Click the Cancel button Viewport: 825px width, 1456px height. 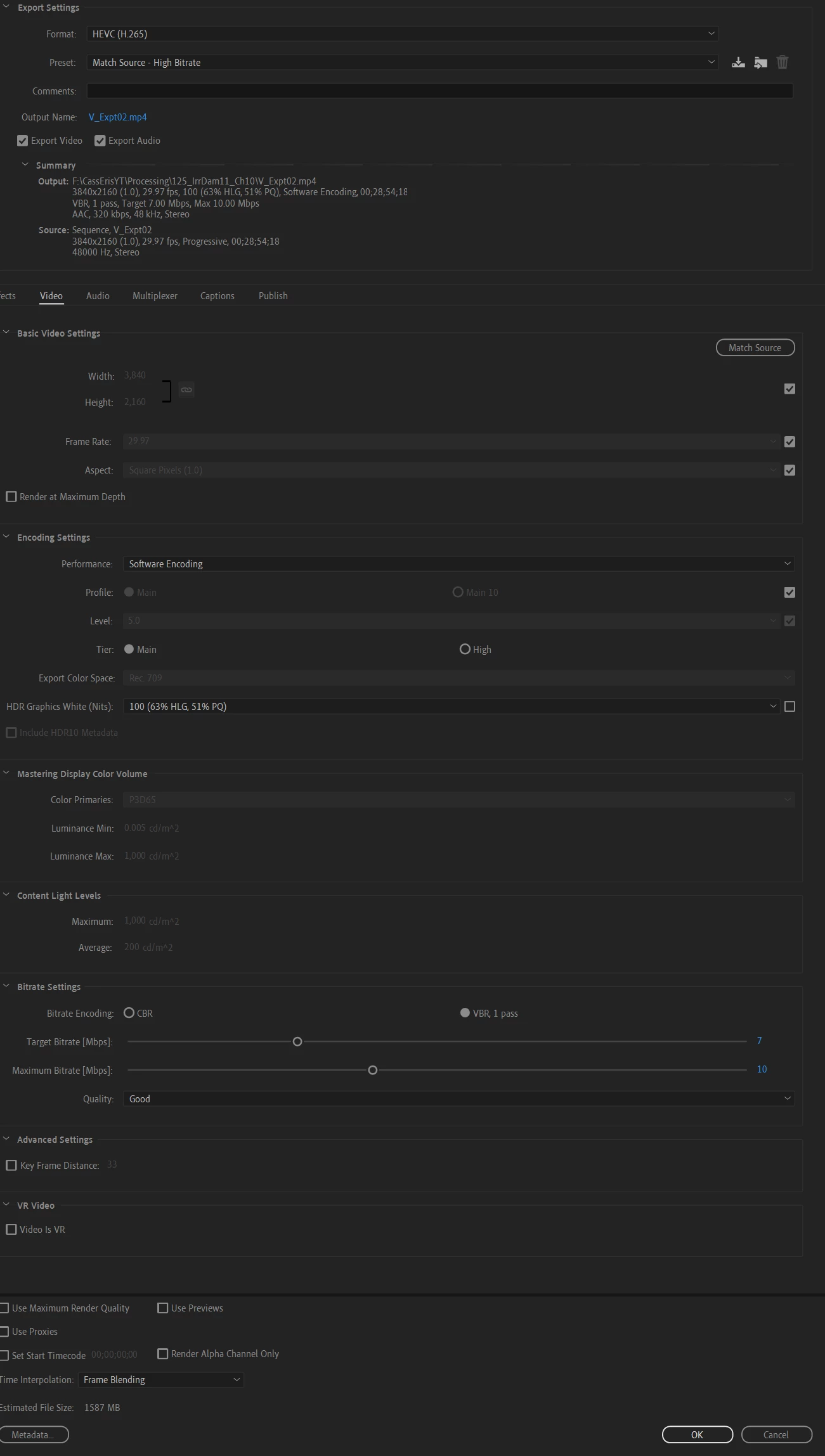(x=776, y=1435)
